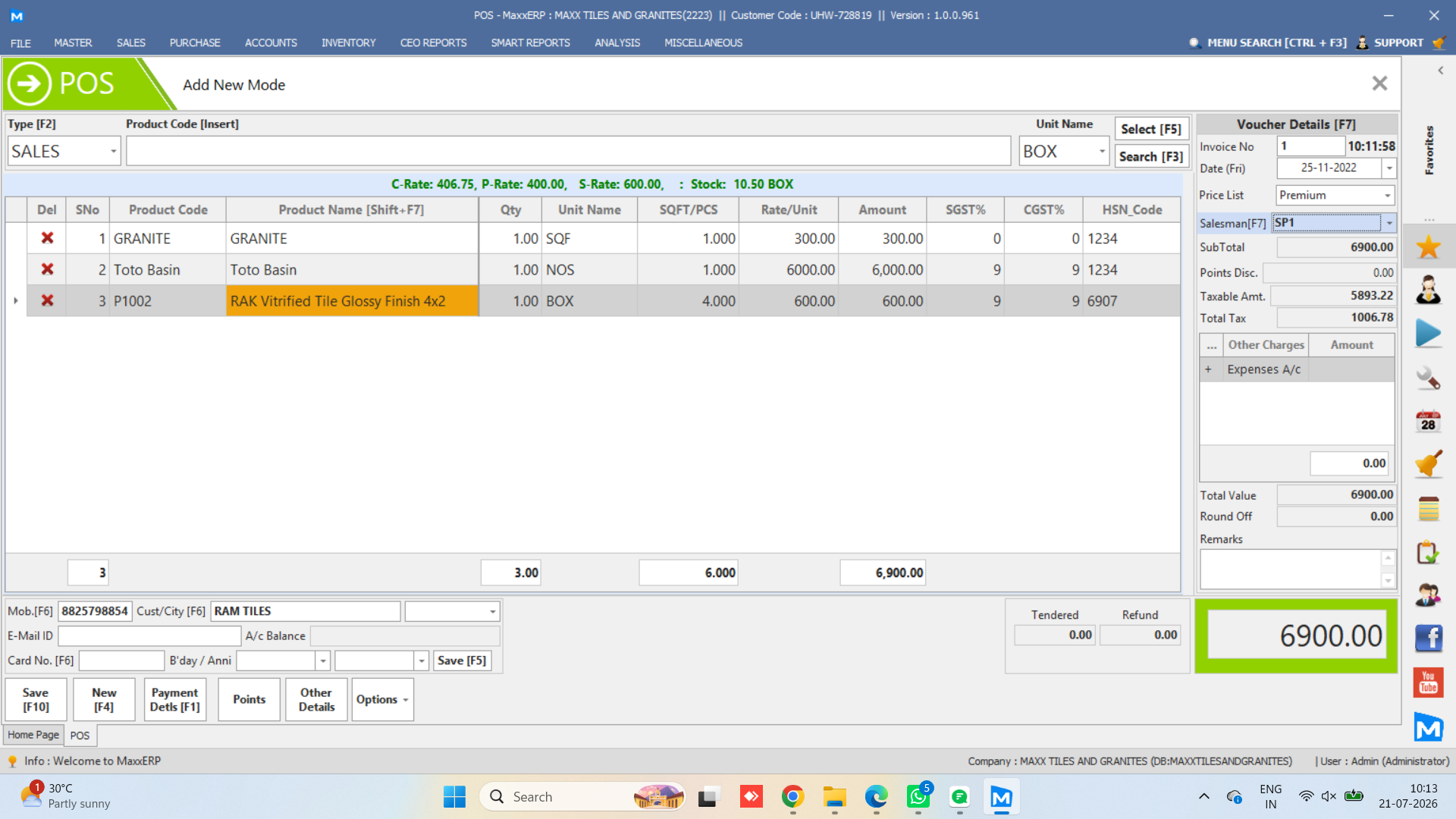
Task: Open the Unit Name BOX dropdown
Action: click(x=1102, y=152)
